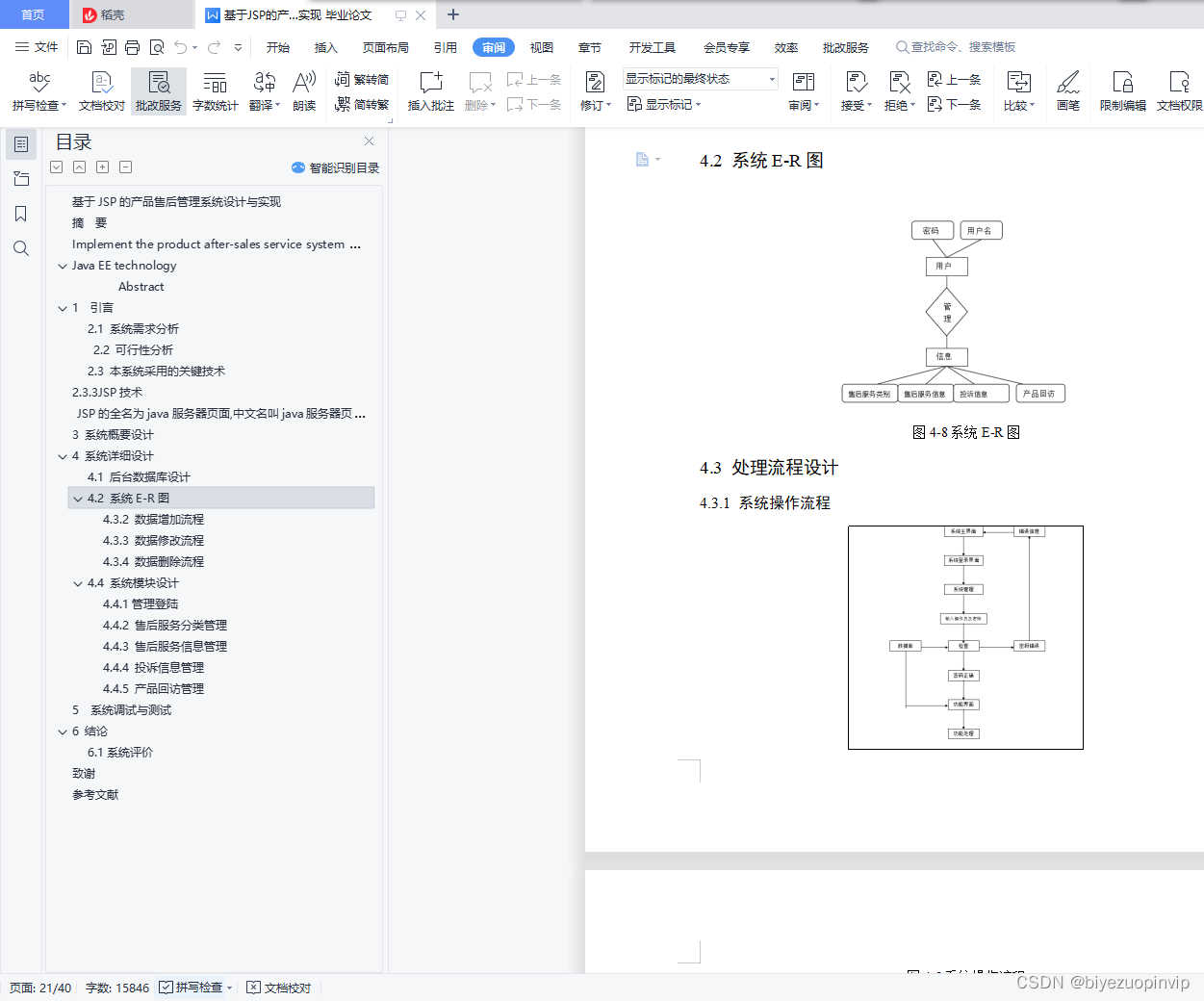Switch to the 视图 ribbon tab
The image size is (1204, 1001).
pos(542,47)
